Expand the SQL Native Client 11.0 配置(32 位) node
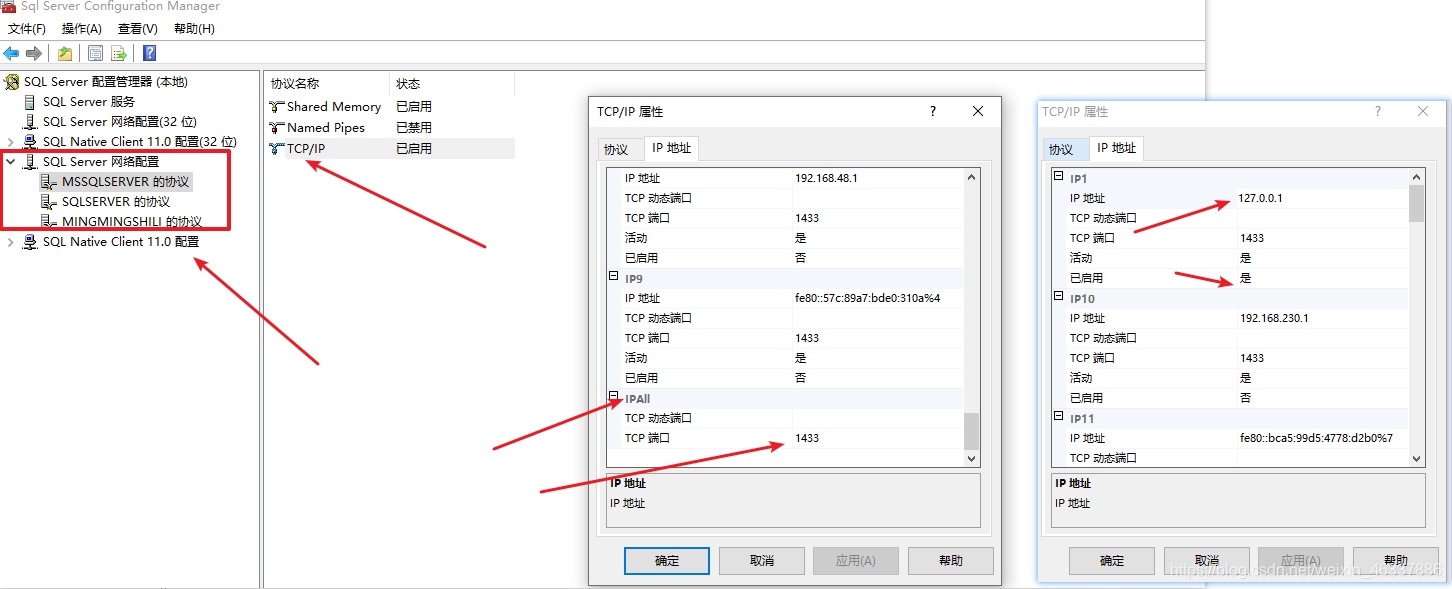Viewport: 1452px width, 589px height. tap(11, 141)
